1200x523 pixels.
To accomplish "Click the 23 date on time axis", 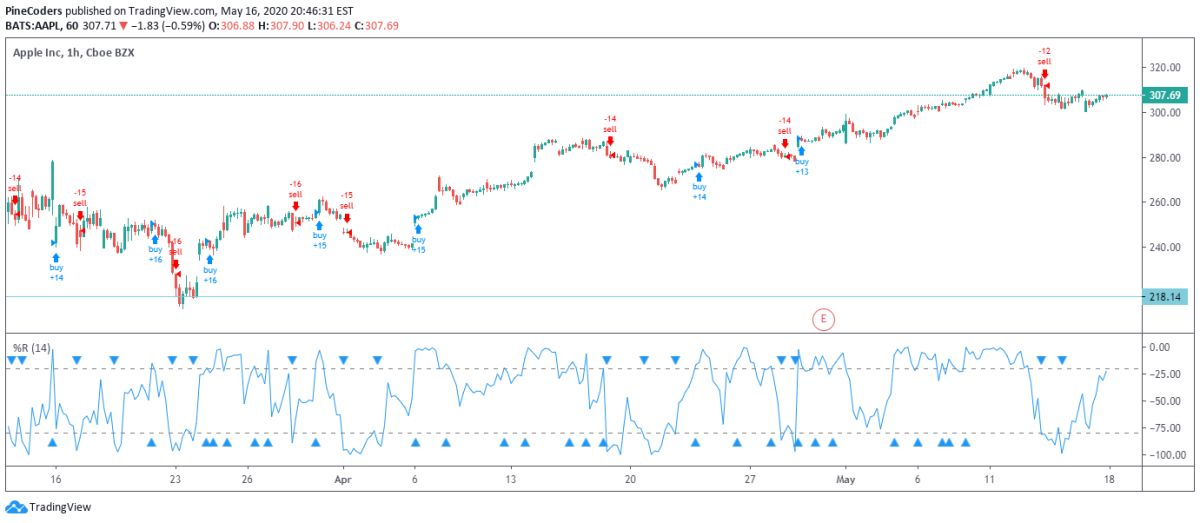I will [x=175, y=480].
